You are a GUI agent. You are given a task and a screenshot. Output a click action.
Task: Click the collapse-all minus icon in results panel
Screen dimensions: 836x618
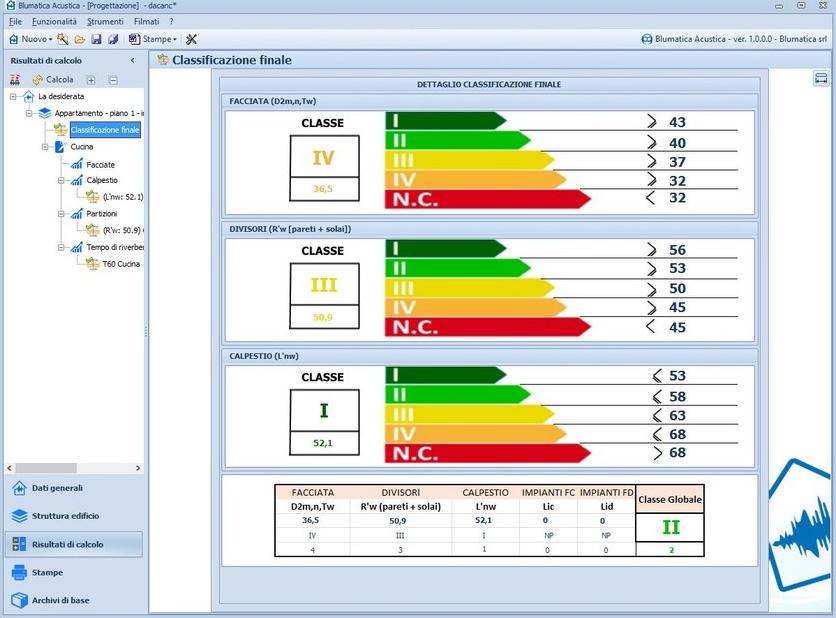click(x=113, y=80)
